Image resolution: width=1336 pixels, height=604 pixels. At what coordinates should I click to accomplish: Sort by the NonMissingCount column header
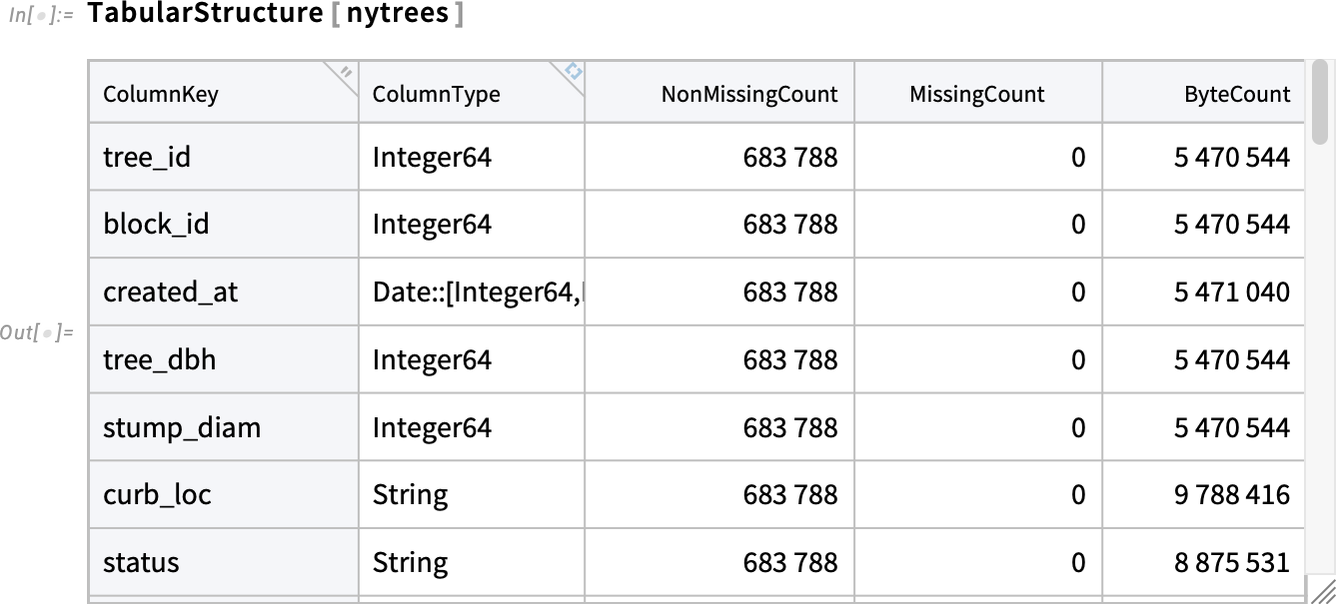[x=719, y=93]
